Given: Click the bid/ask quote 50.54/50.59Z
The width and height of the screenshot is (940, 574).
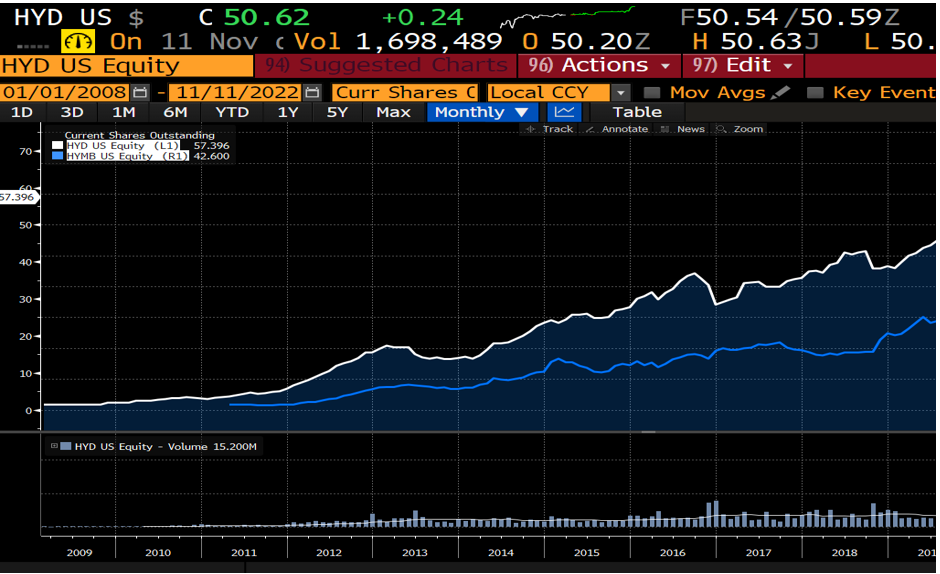Looking at the screenshot, I should [x=797, y=17].
